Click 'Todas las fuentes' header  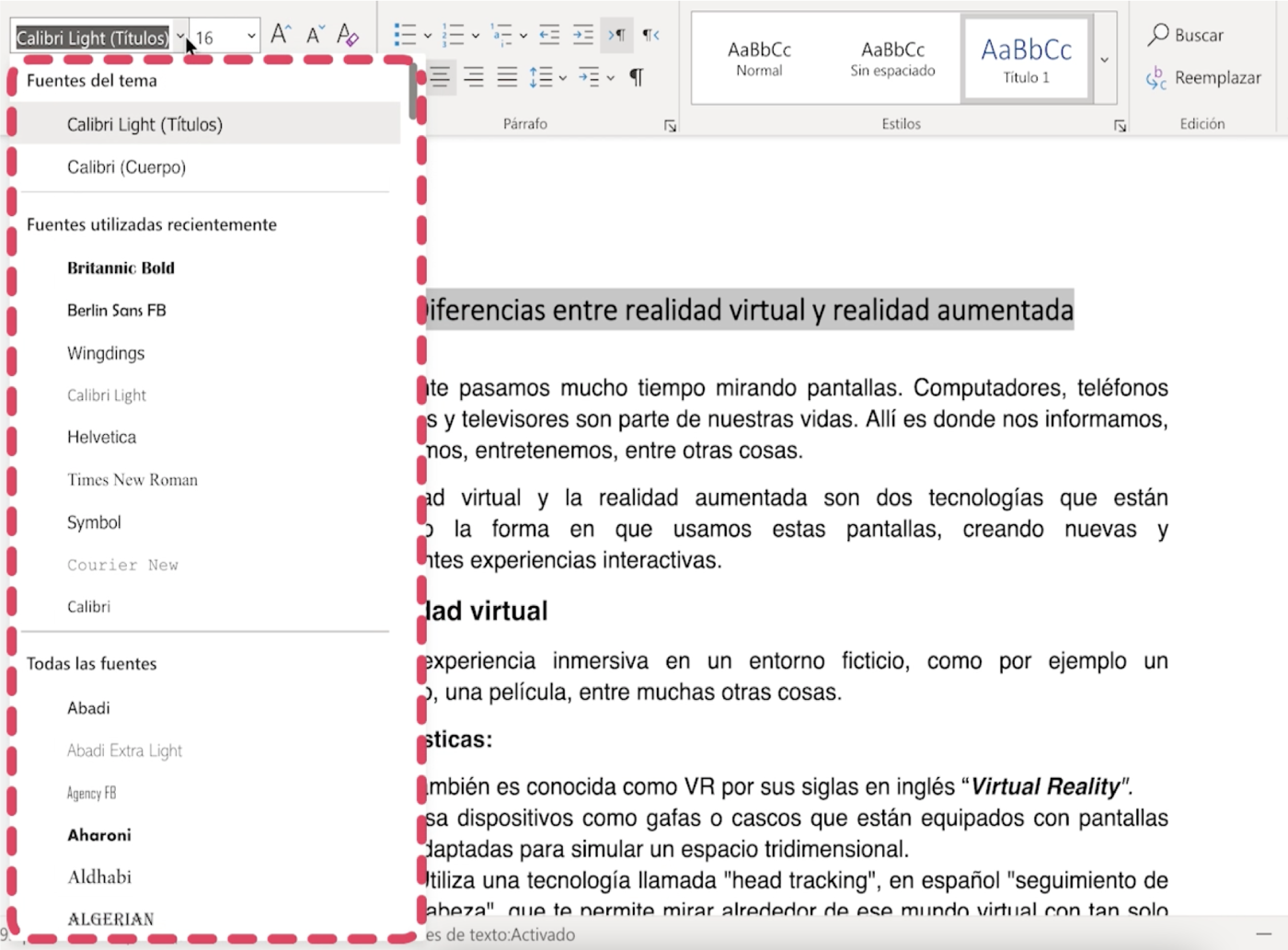92,664
